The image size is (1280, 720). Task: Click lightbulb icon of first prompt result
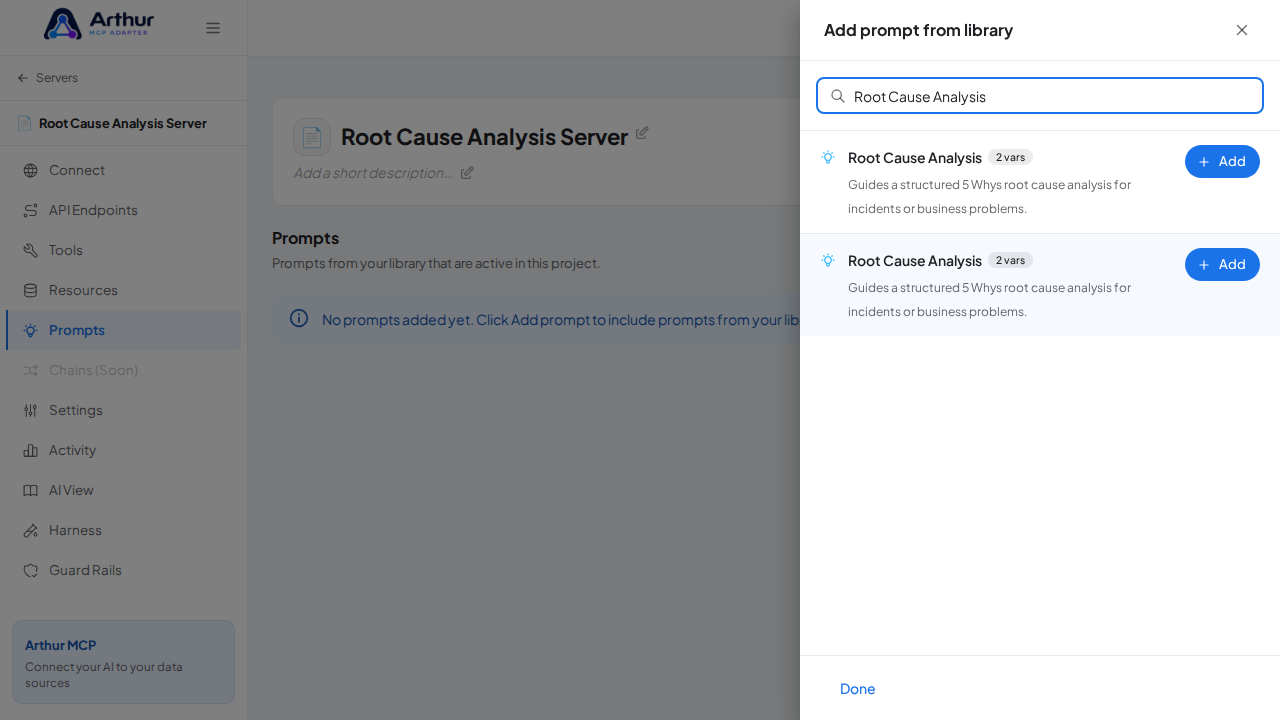[828, 157]
